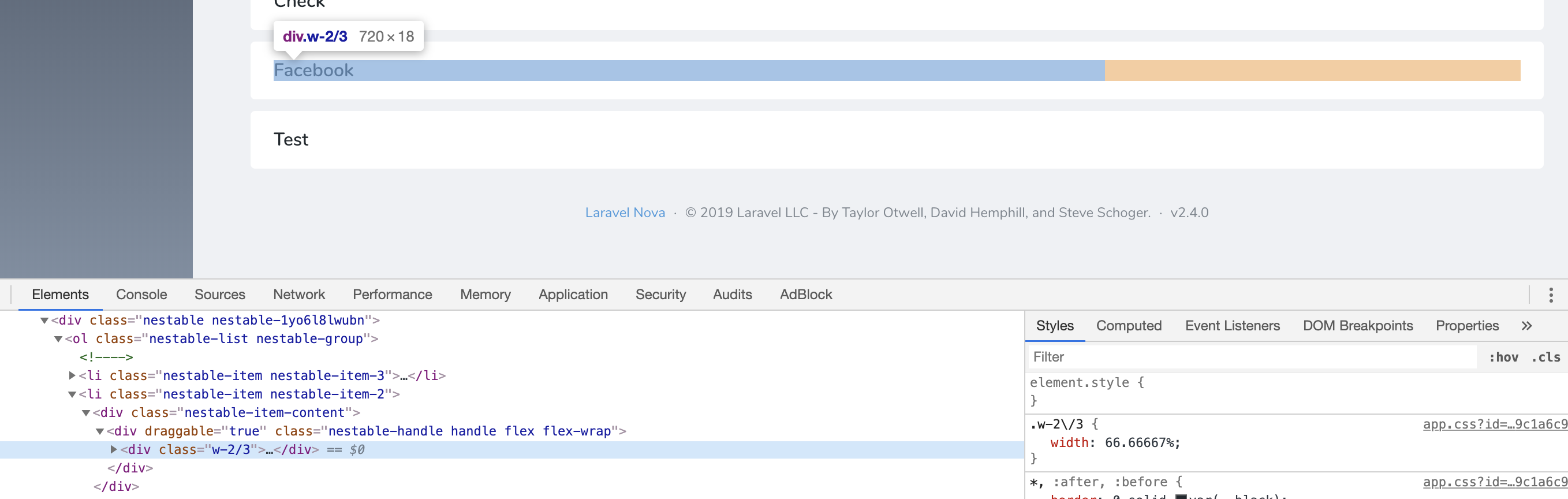1568x499 pixels.
Task: Open the Console tab
Action: [x=141, y=295]
